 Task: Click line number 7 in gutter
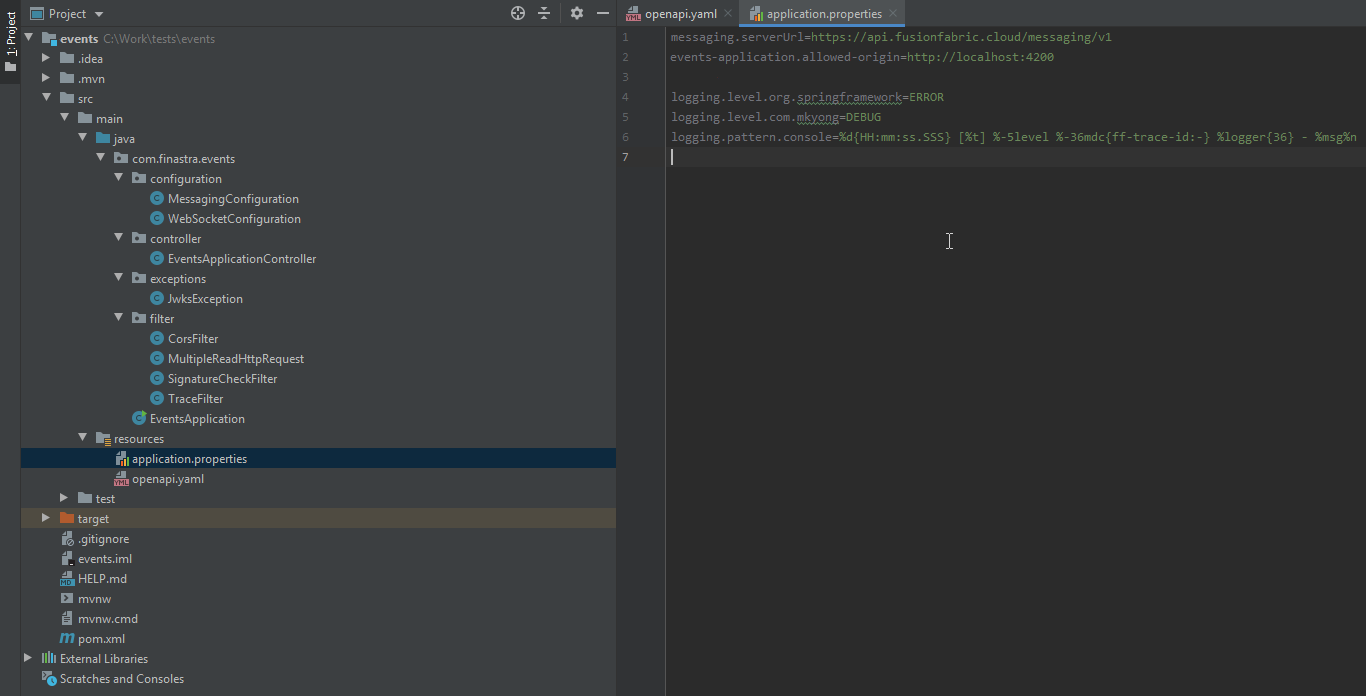(626, 158)
